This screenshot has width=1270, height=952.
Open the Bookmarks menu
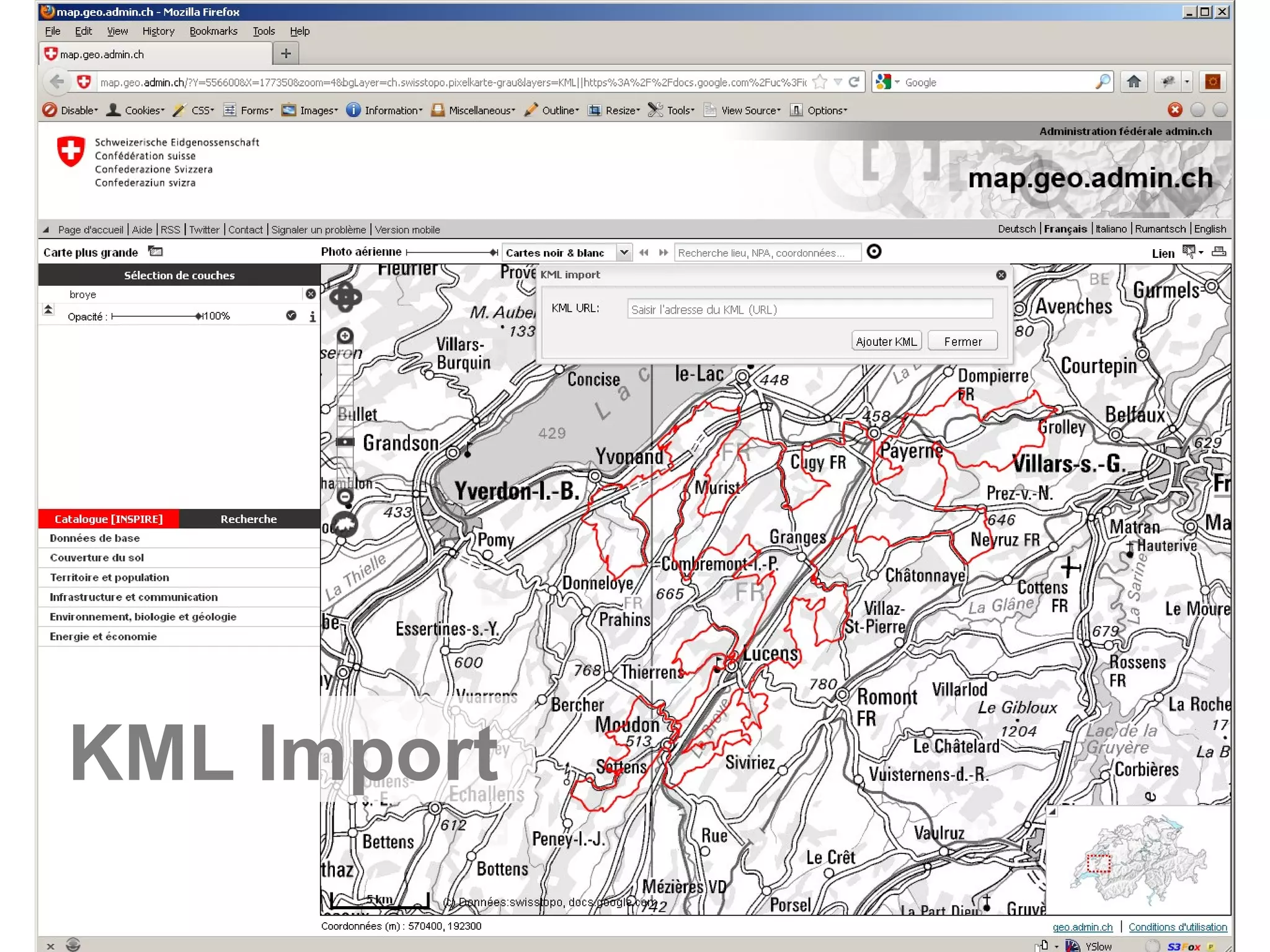(213, 31)
